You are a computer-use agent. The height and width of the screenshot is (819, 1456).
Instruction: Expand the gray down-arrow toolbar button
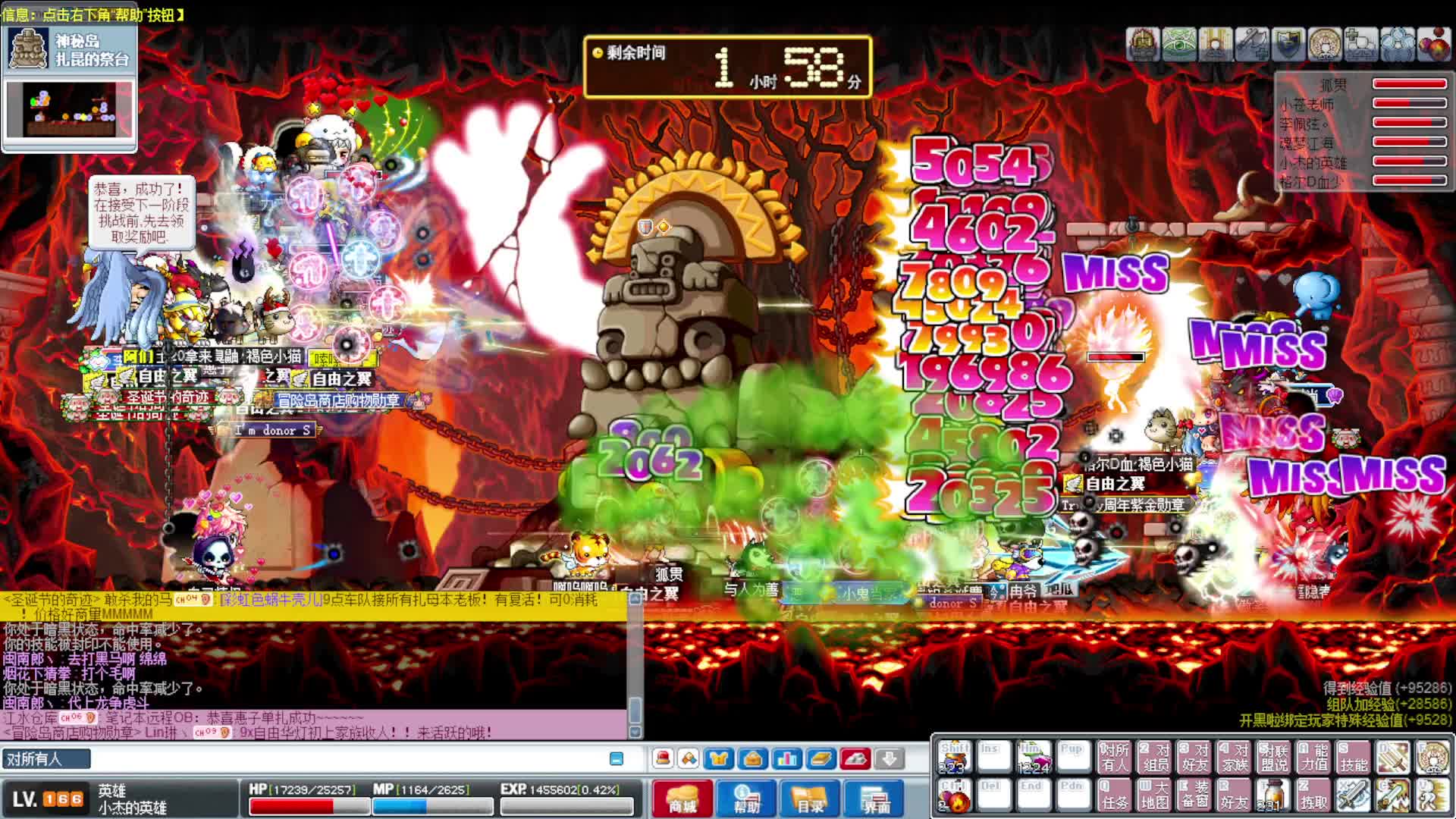889,758
